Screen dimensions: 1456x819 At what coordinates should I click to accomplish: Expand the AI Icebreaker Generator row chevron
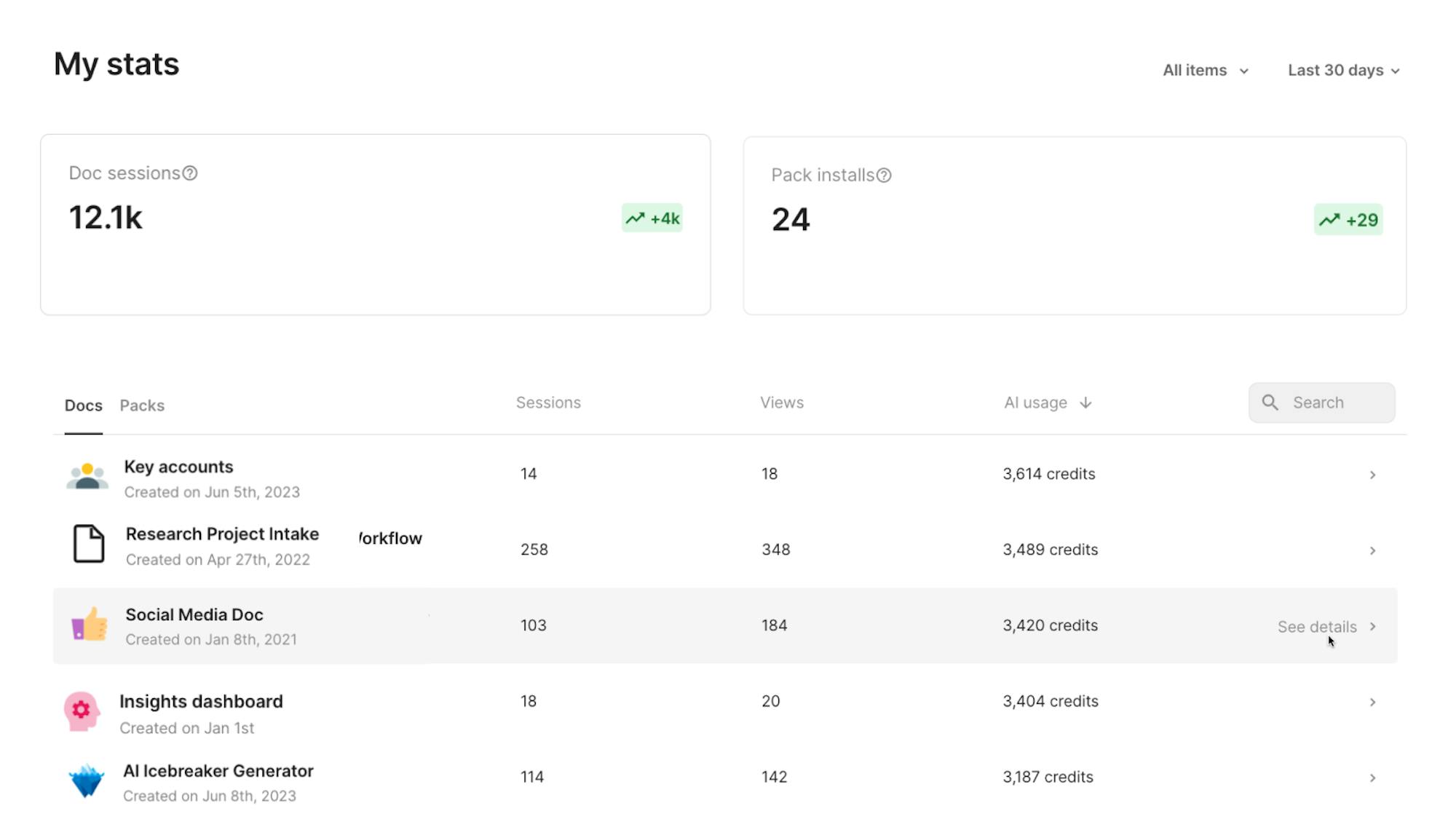1372,778
